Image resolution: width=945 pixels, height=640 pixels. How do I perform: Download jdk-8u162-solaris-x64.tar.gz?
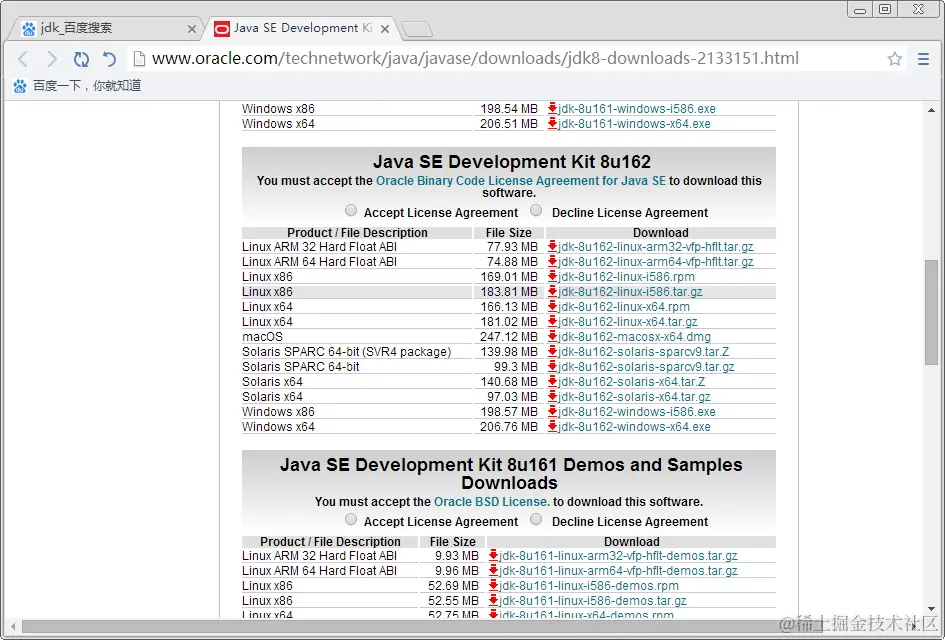tap(634, 397)
